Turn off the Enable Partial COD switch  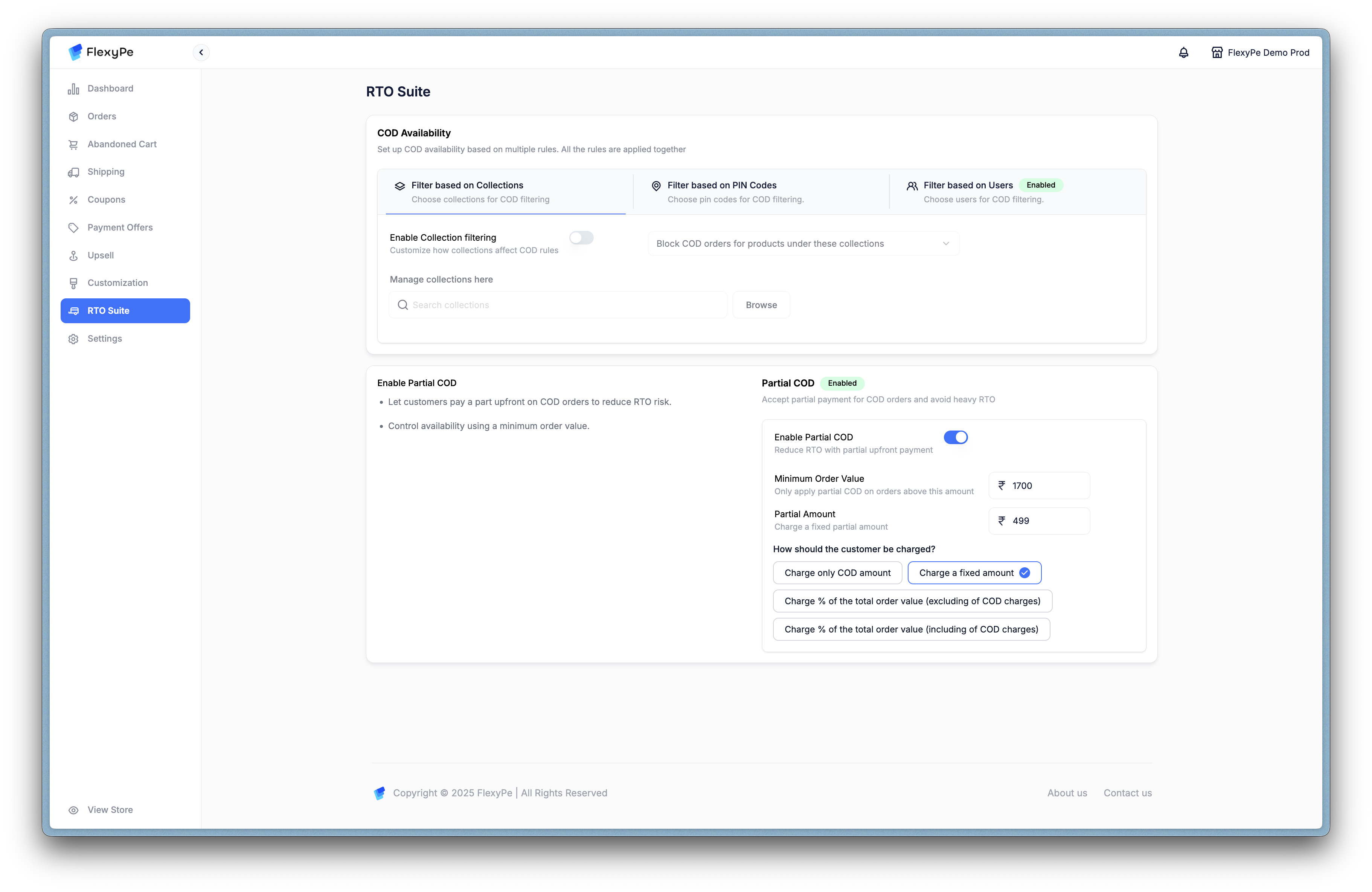click(955, 437)
